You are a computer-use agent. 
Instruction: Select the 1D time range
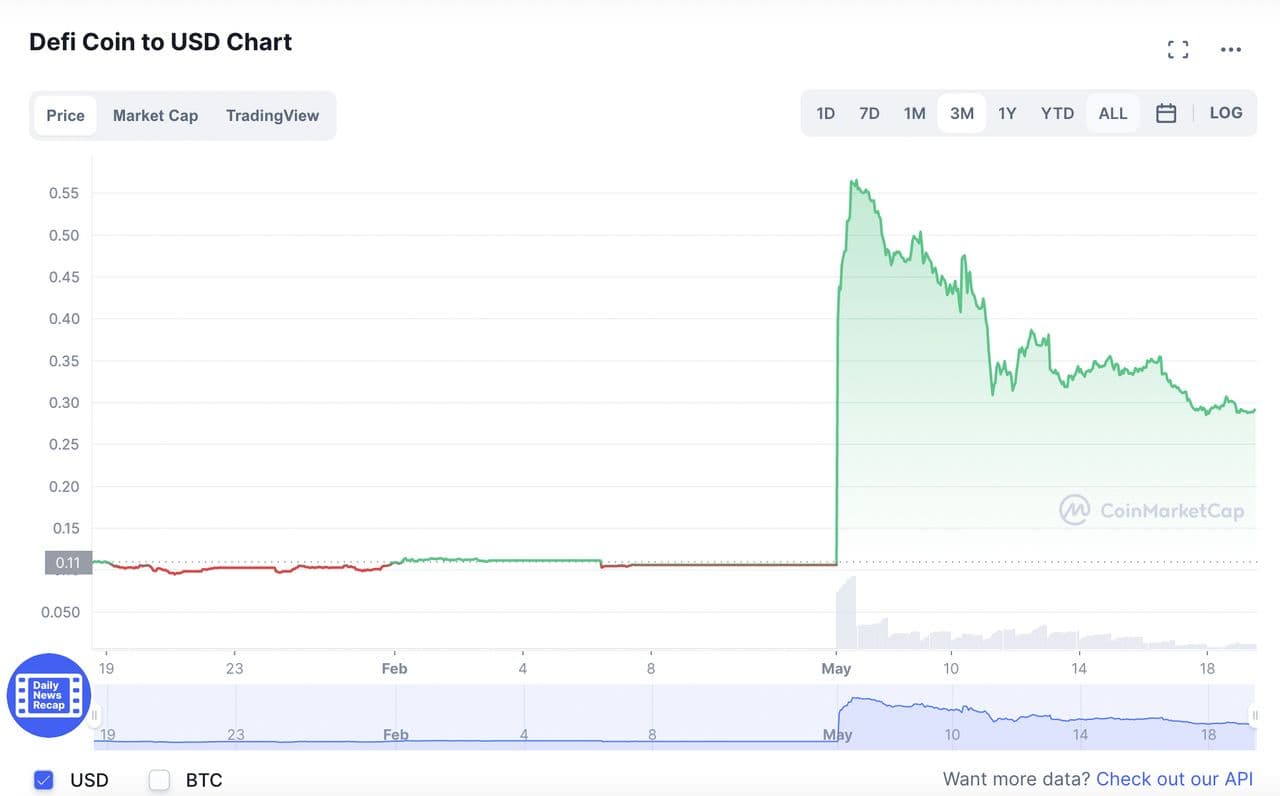[x=825, y=114]
